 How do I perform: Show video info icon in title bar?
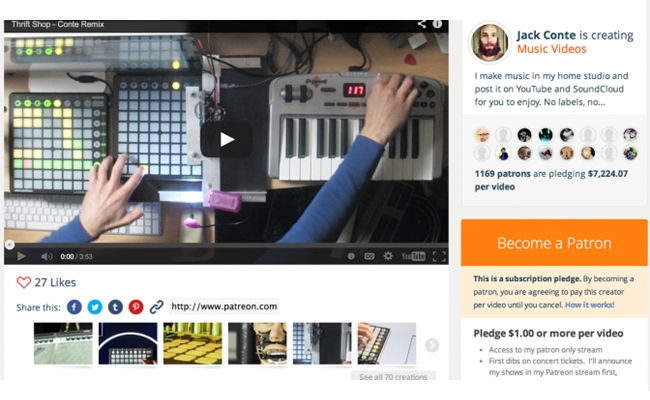(437, 24)
